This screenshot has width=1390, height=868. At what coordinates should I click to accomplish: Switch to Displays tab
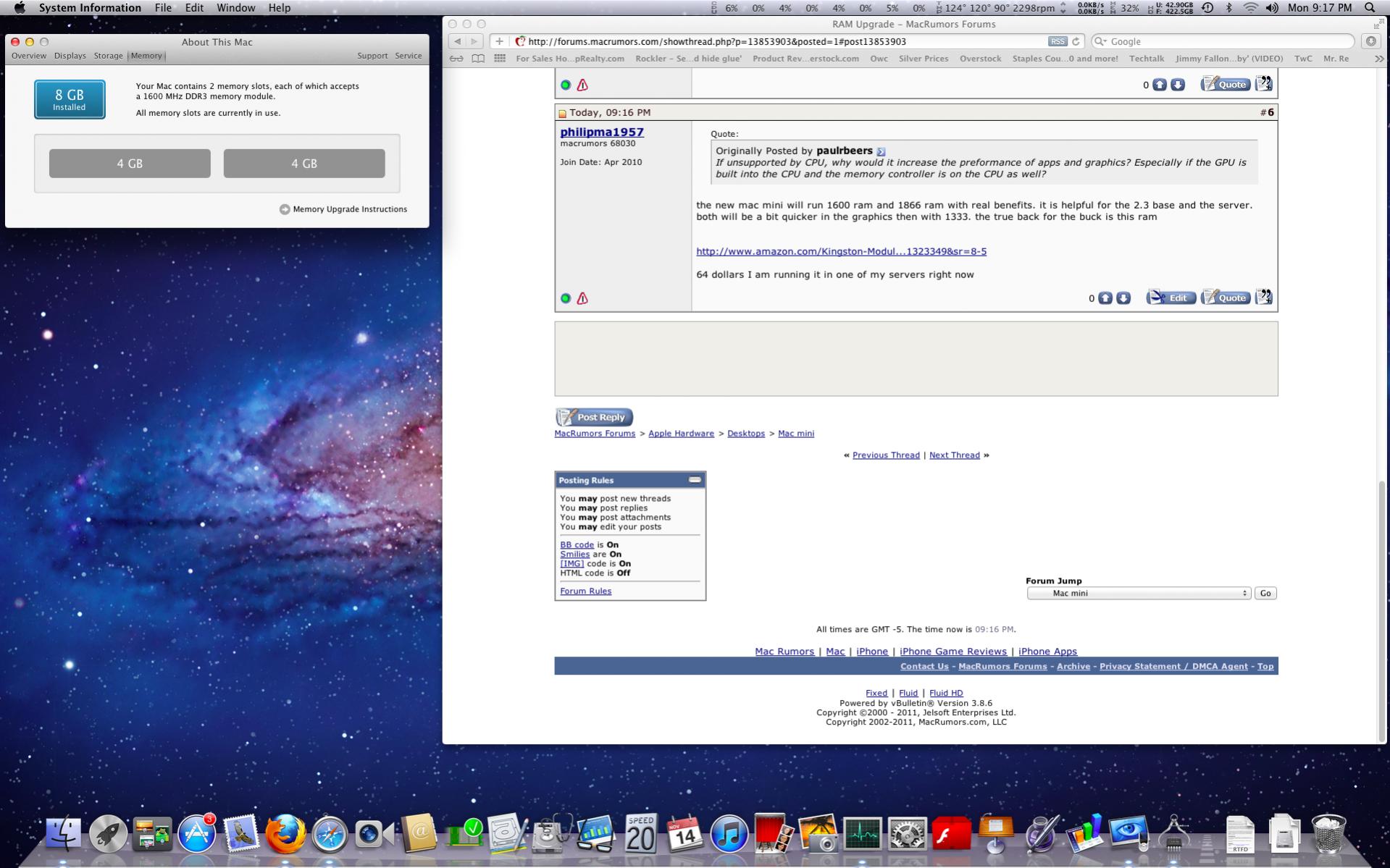pyautogui.click(x=70, y=56)
